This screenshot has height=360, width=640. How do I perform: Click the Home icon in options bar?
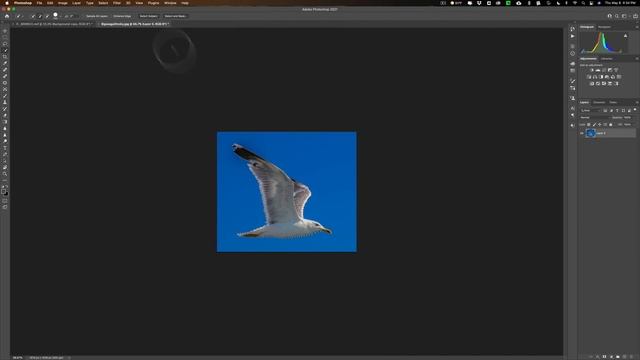pyautogui.click(x=7, y=16)
